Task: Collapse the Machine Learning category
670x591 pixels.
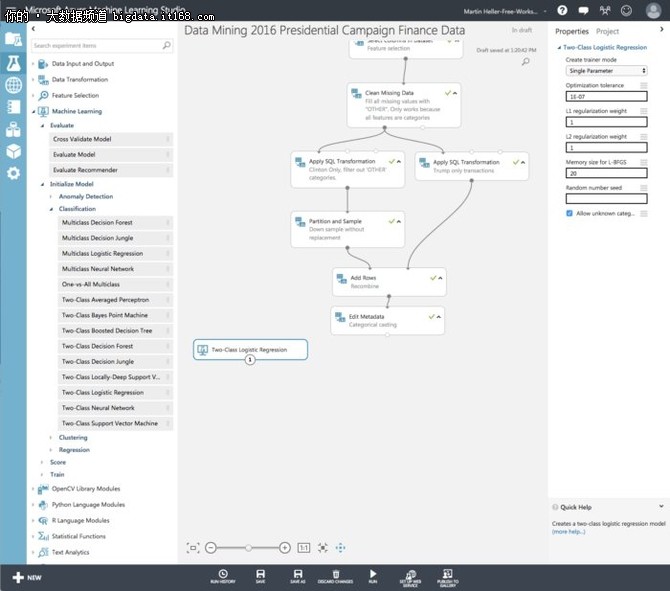Action: (x=33, y=112)
